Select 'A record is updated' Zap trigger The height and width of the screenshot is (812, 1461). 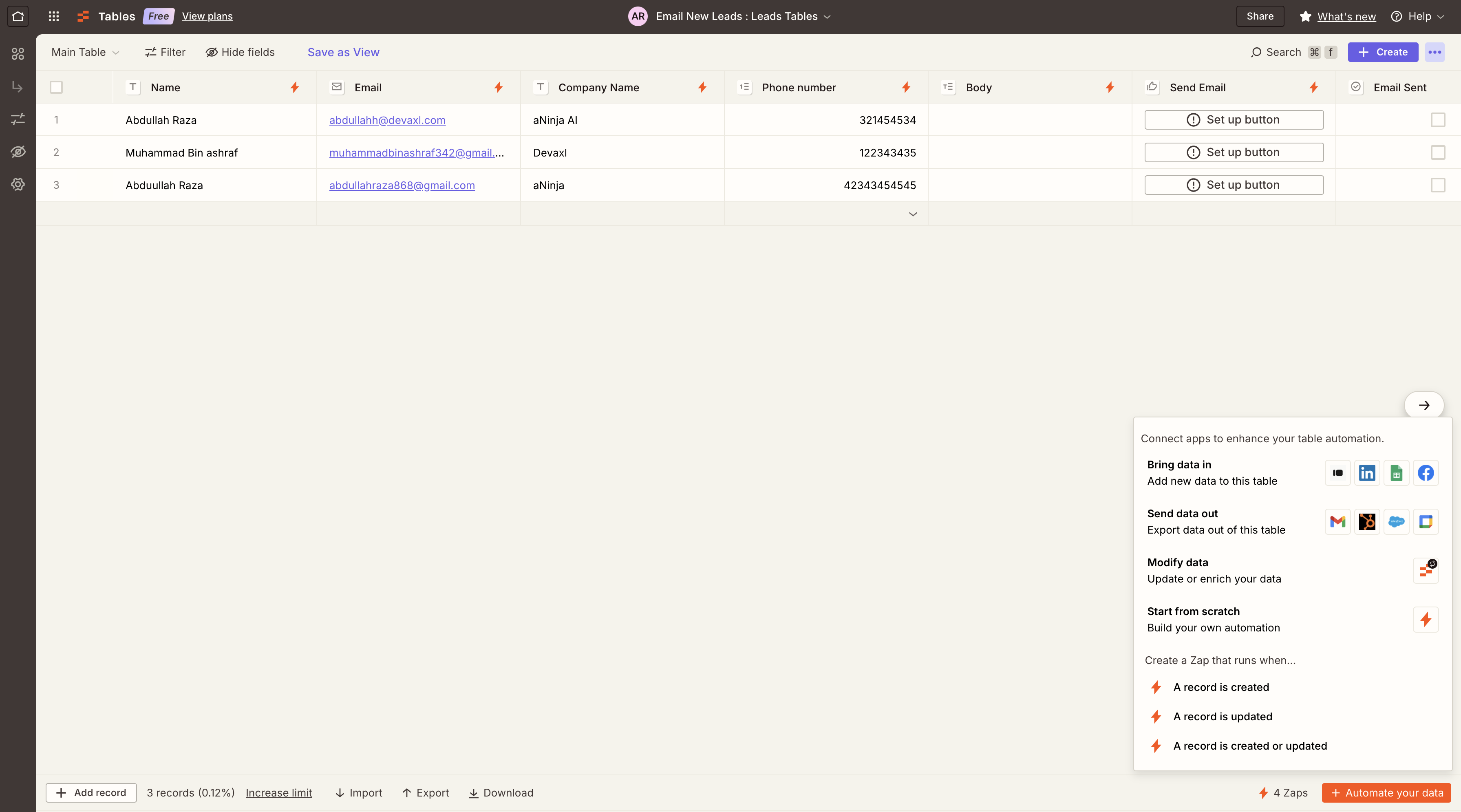1222,717
